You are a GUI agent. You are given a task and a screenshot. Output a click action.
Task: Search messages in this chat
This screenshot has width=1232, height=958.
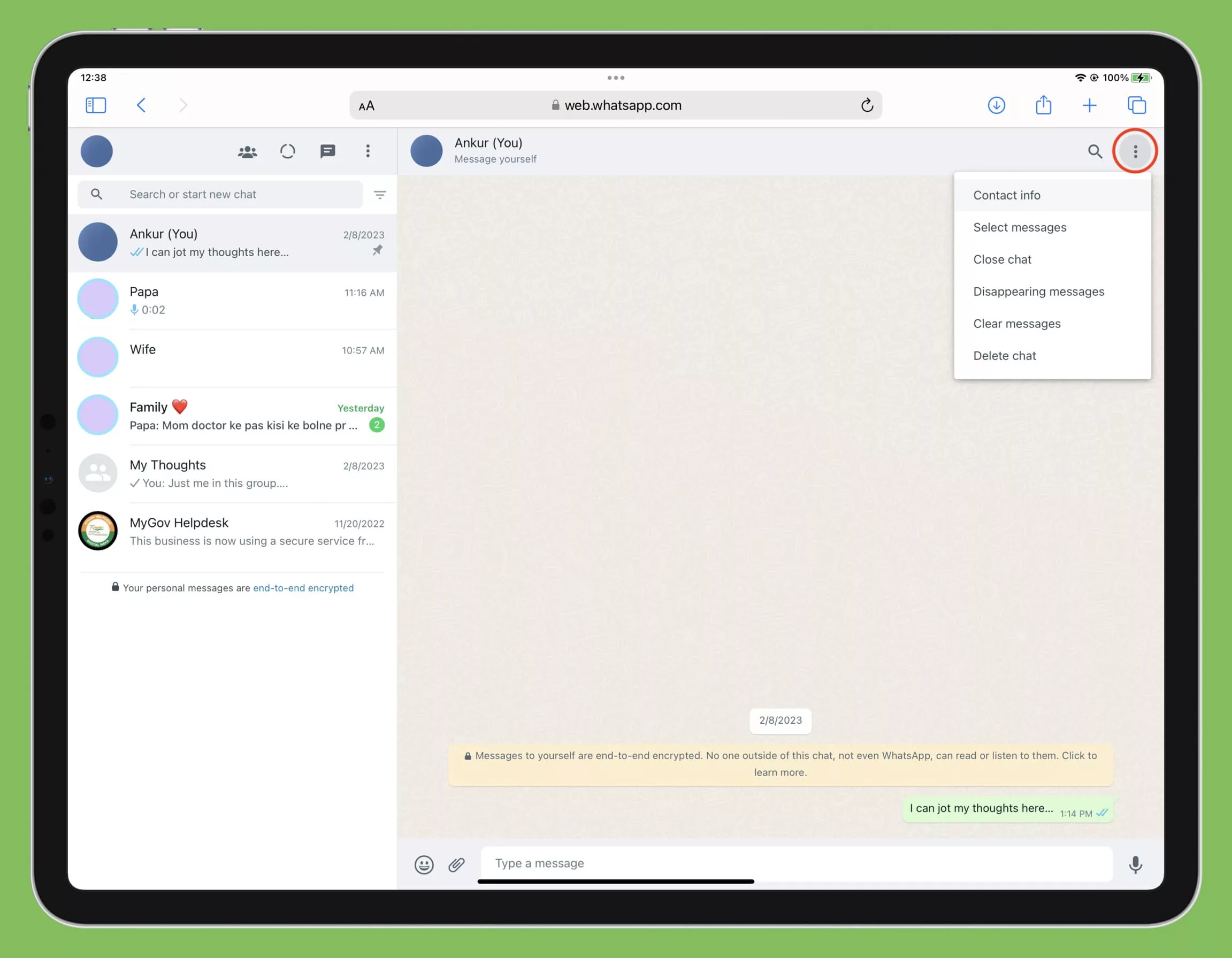(1095, 151)
